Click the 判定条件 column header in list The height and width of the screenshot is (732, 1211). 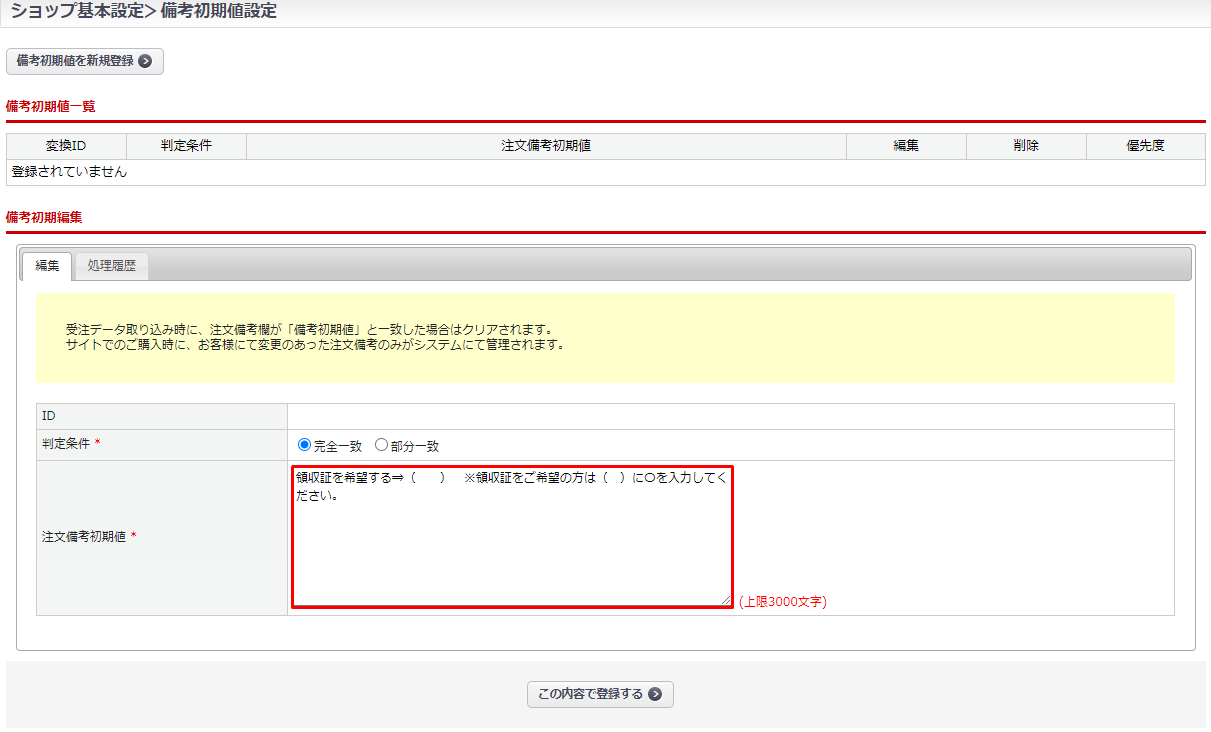(186, 146)
